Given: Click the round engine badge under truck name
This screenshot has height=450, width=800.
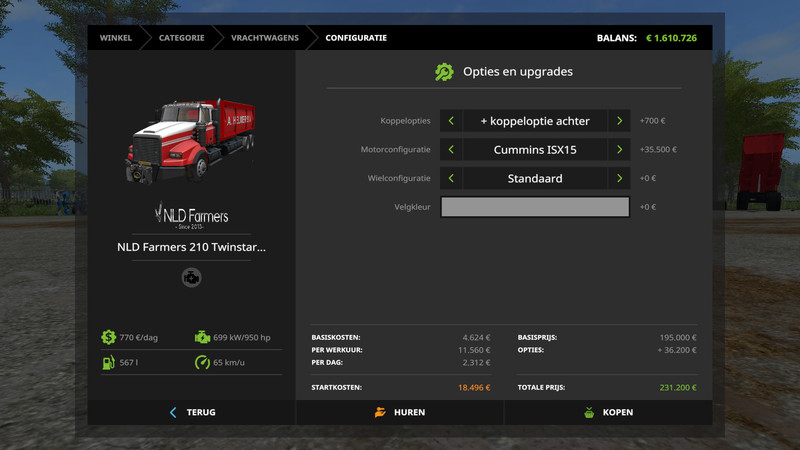Looking at the screenshot, I should point(191,278).
